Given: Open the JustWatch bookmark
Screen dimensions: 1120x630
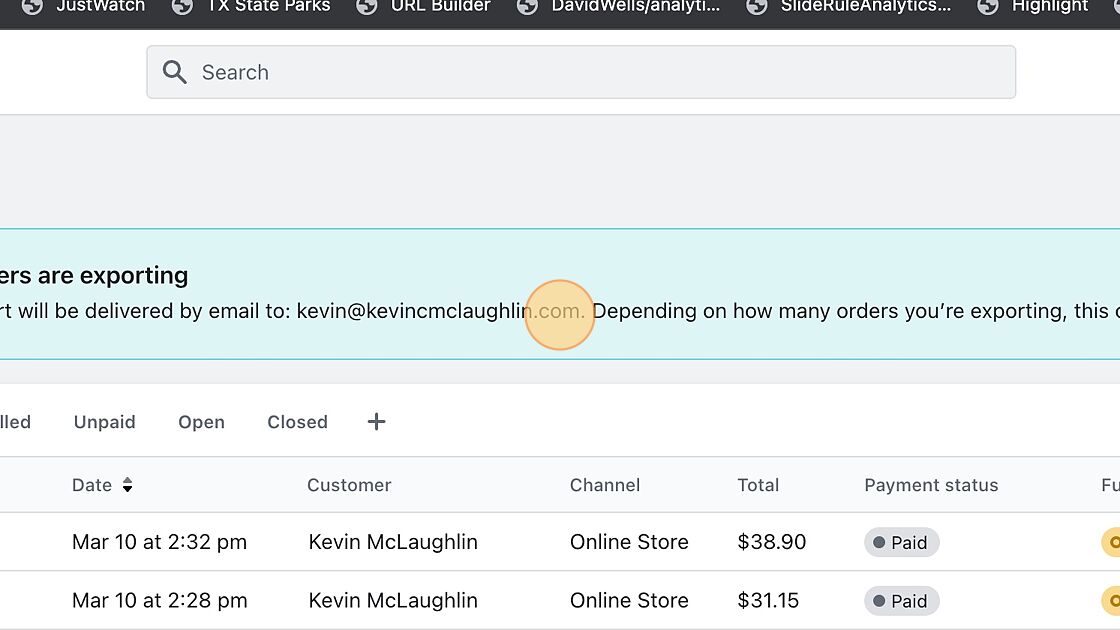Looking at the screenshot, I should point(100,7).
